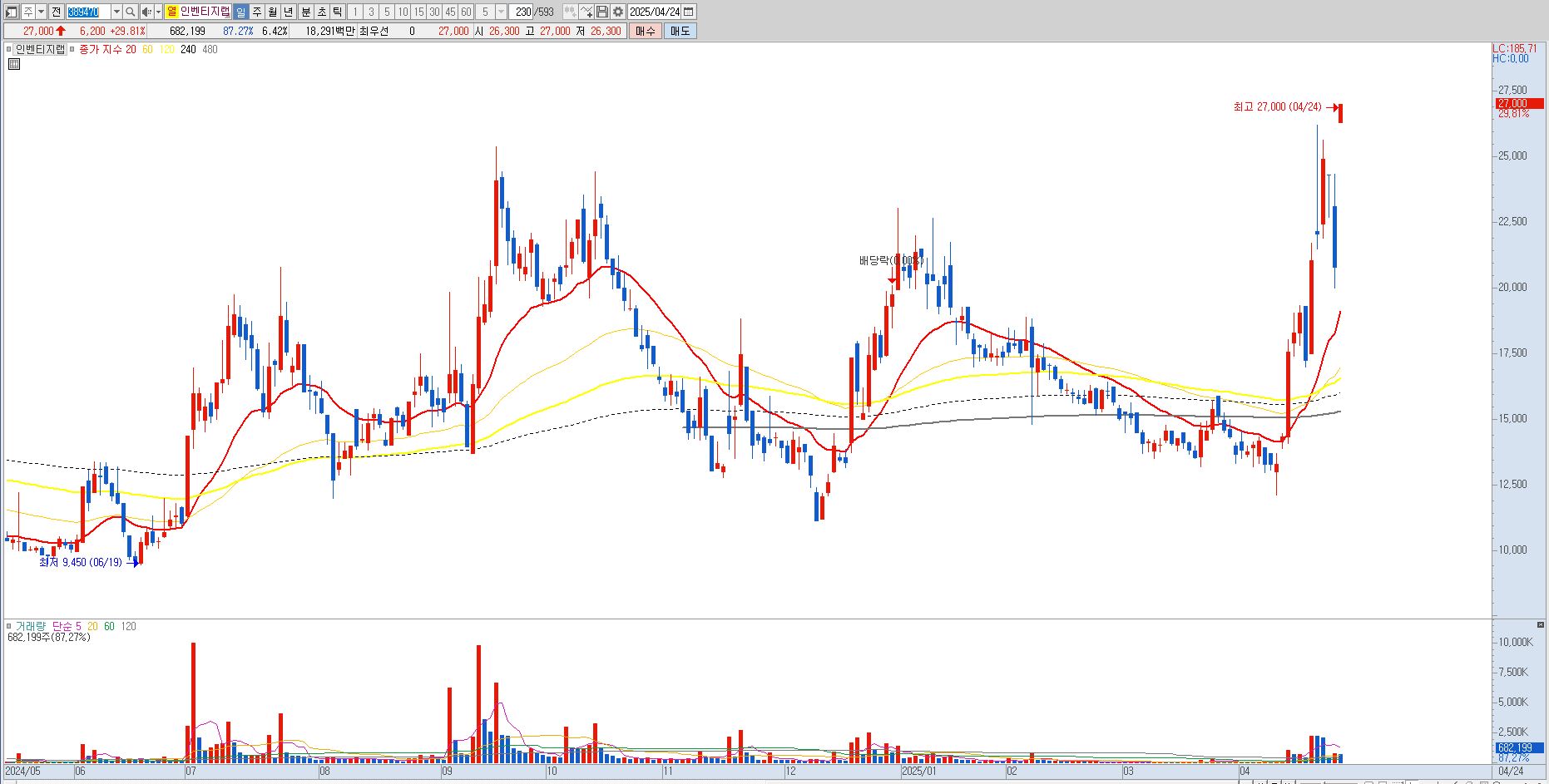The image size is (1549, 784).
Task: Select interval preset 30
Action: [x=434, y=12]
